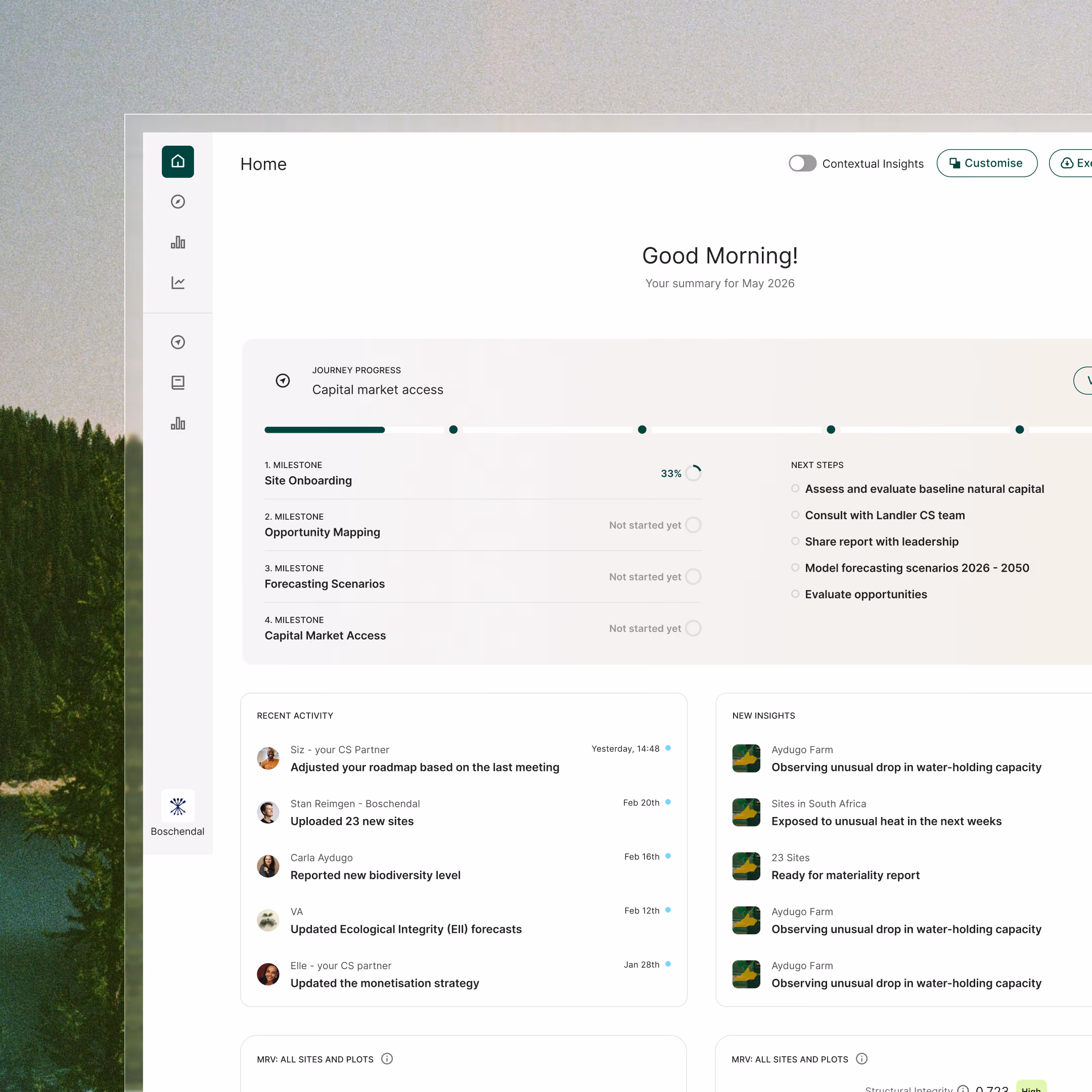Click Reported new biodiversity level activity
The height and width of the screenshot is (1092, 1092).
tap(464, 867)
